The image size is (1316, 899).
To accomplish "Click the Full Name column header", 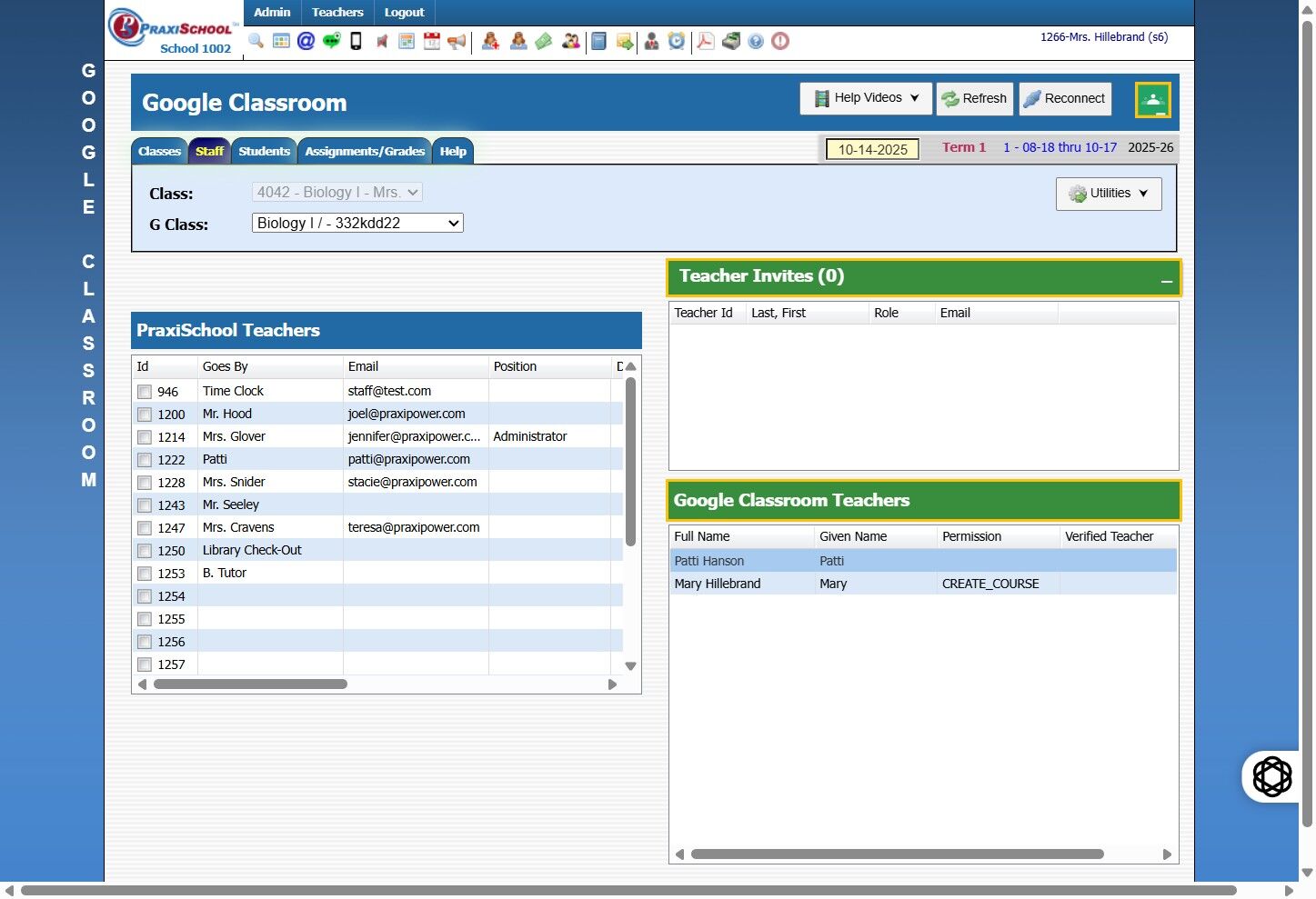I will coord(741,536).
